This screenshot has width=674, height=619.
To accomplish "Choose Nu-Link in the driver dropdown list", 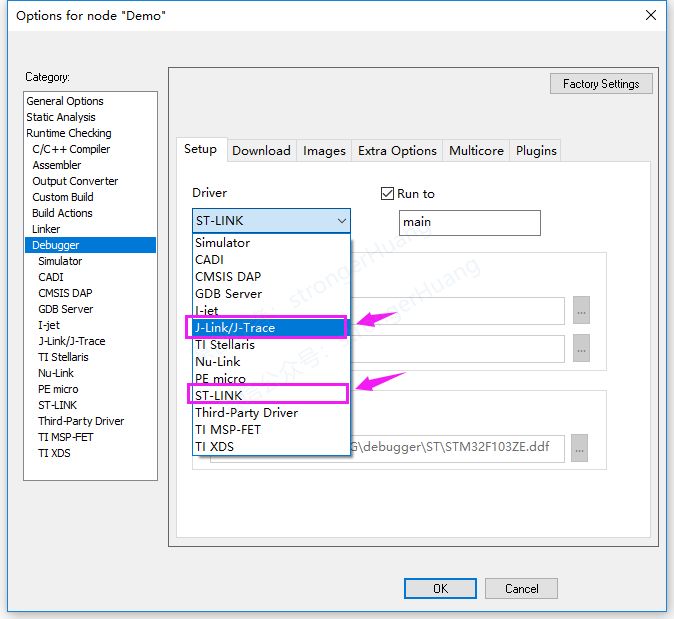I will [x=271, y=362].
